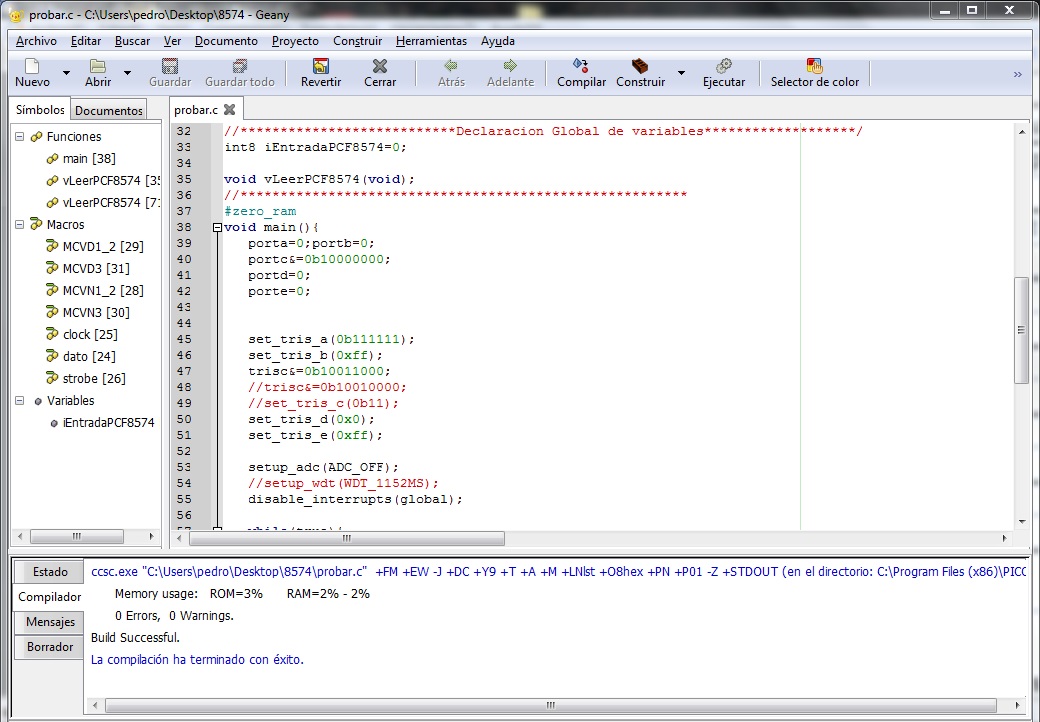Switch to the Mensajes tab
Viewport: 1040px width, 722px height.
50,622
